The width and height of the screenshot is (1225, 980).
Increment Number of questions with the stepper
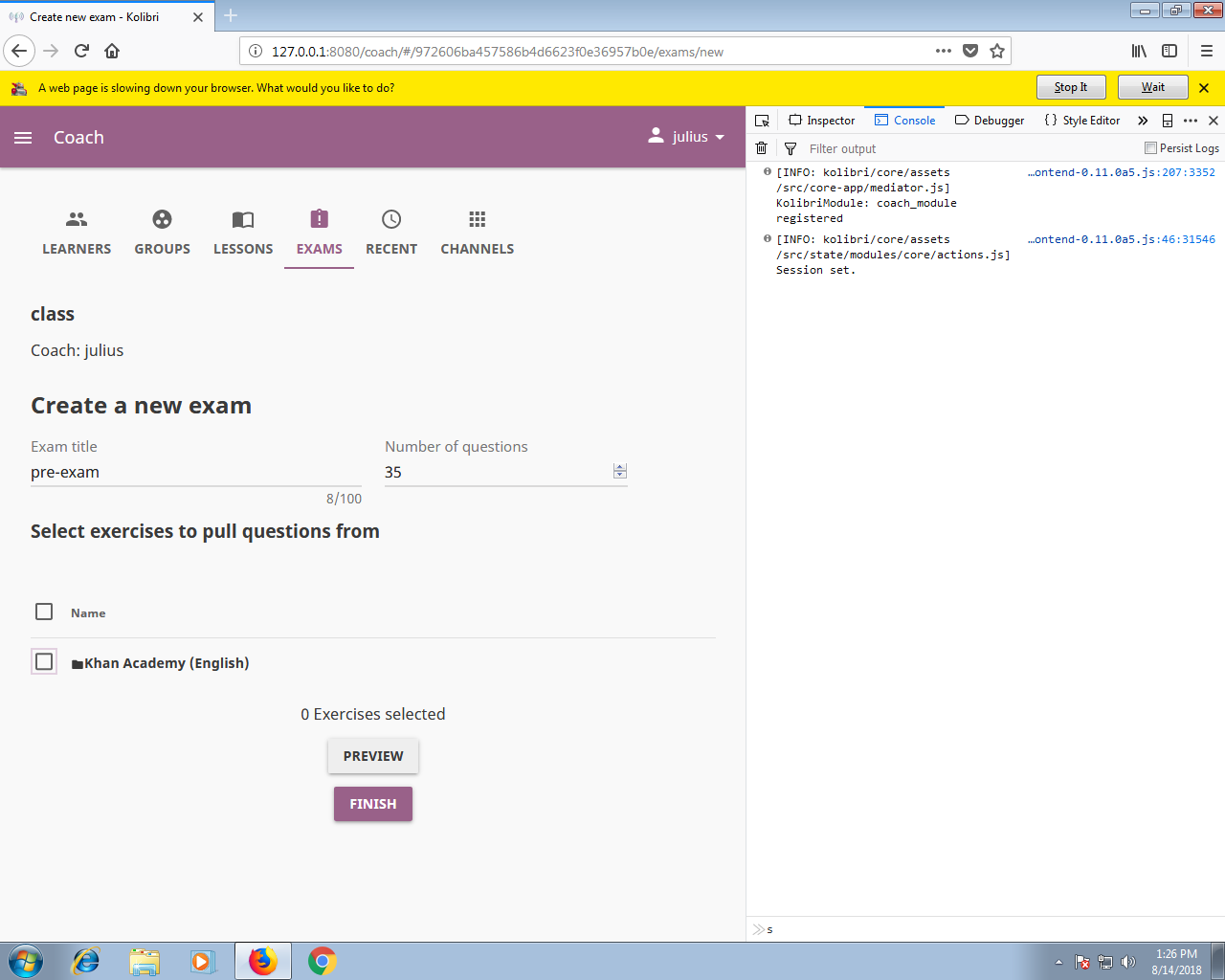[x=620, y=467]
